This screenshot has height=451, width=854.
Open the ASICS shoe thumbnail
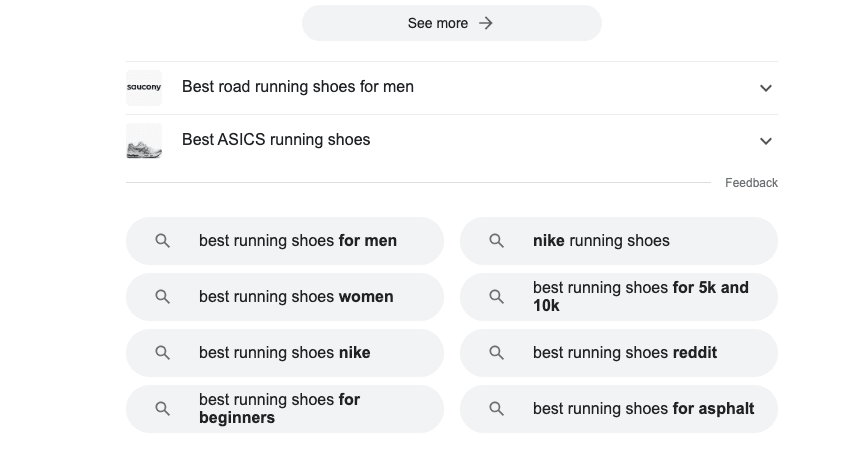(144, 141)
